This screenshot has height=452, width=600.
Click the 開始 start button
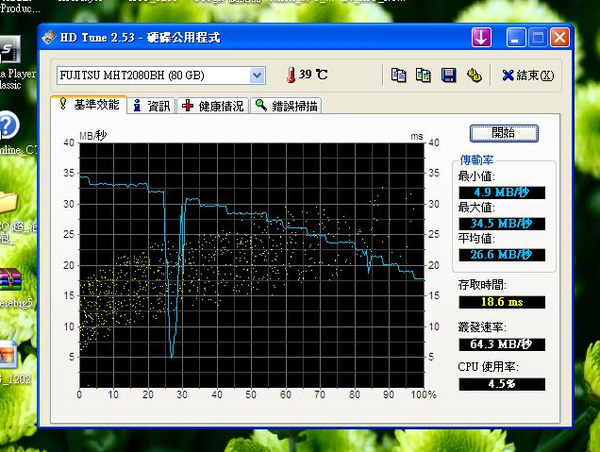click(x=504, y=133)
